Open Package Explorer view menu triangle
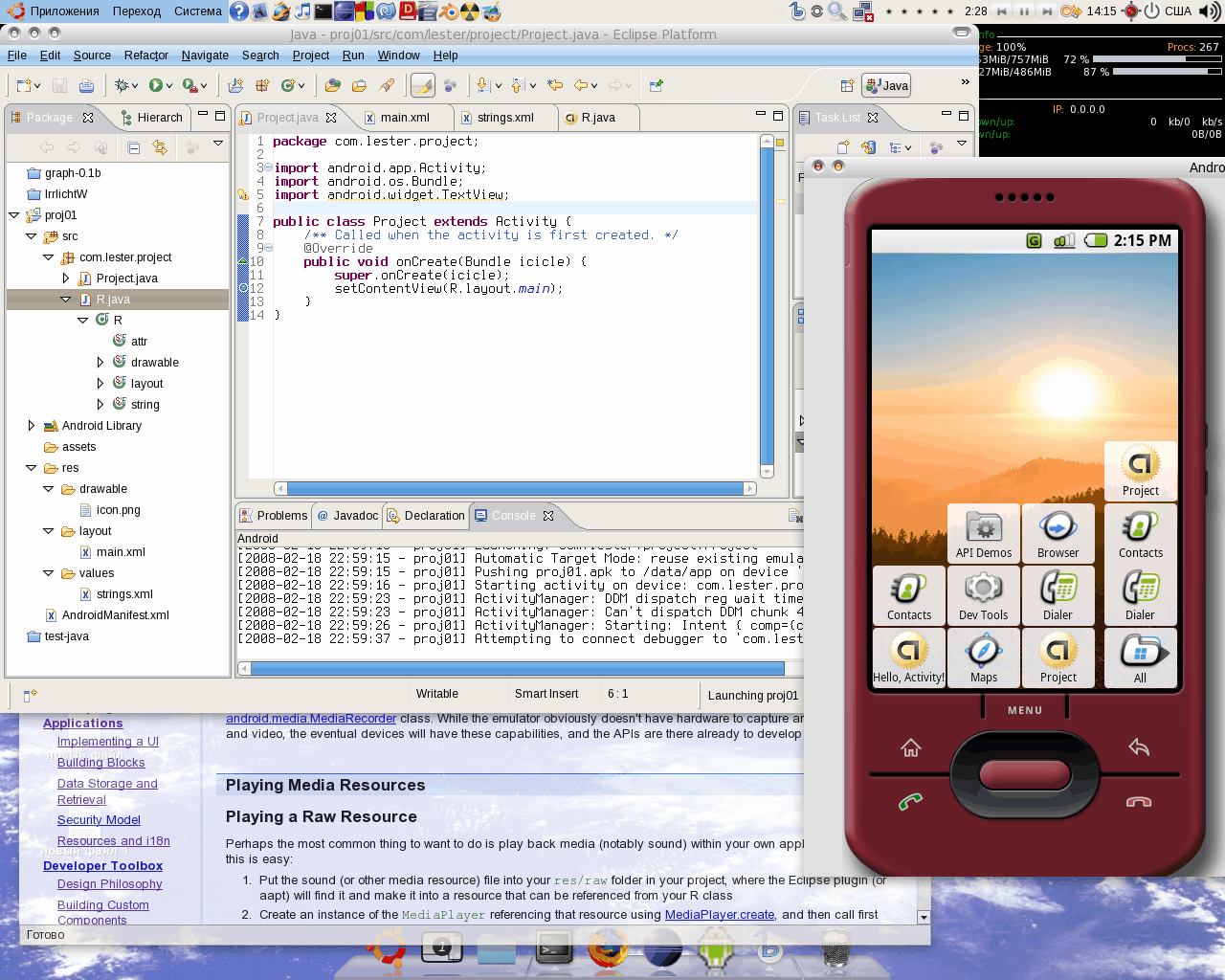The height and width of the screenshot is (980, 1225). click(x=218, y=145)
